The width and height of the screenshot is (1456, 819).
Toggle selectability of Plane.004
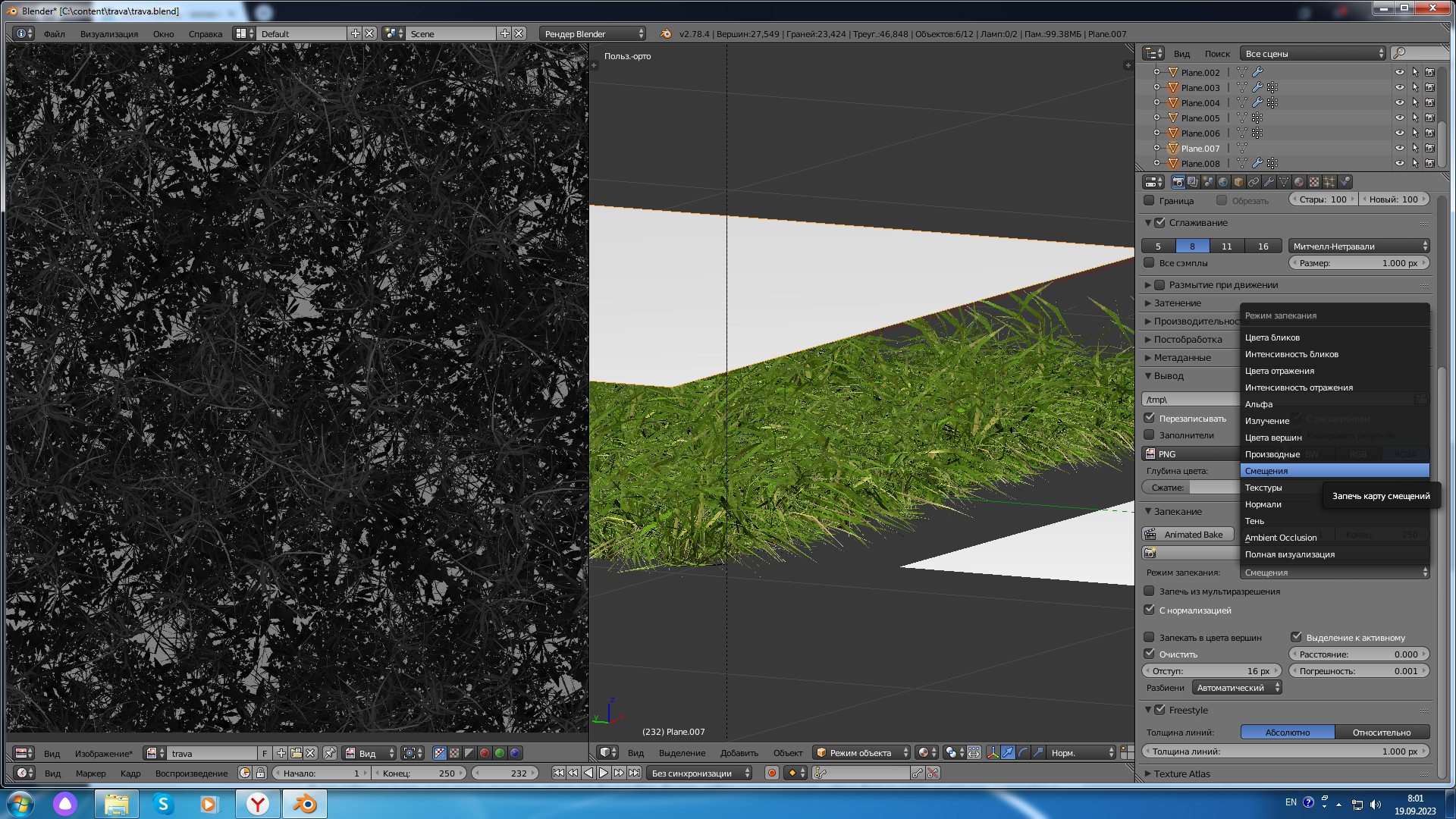[x=1415, y=103]
